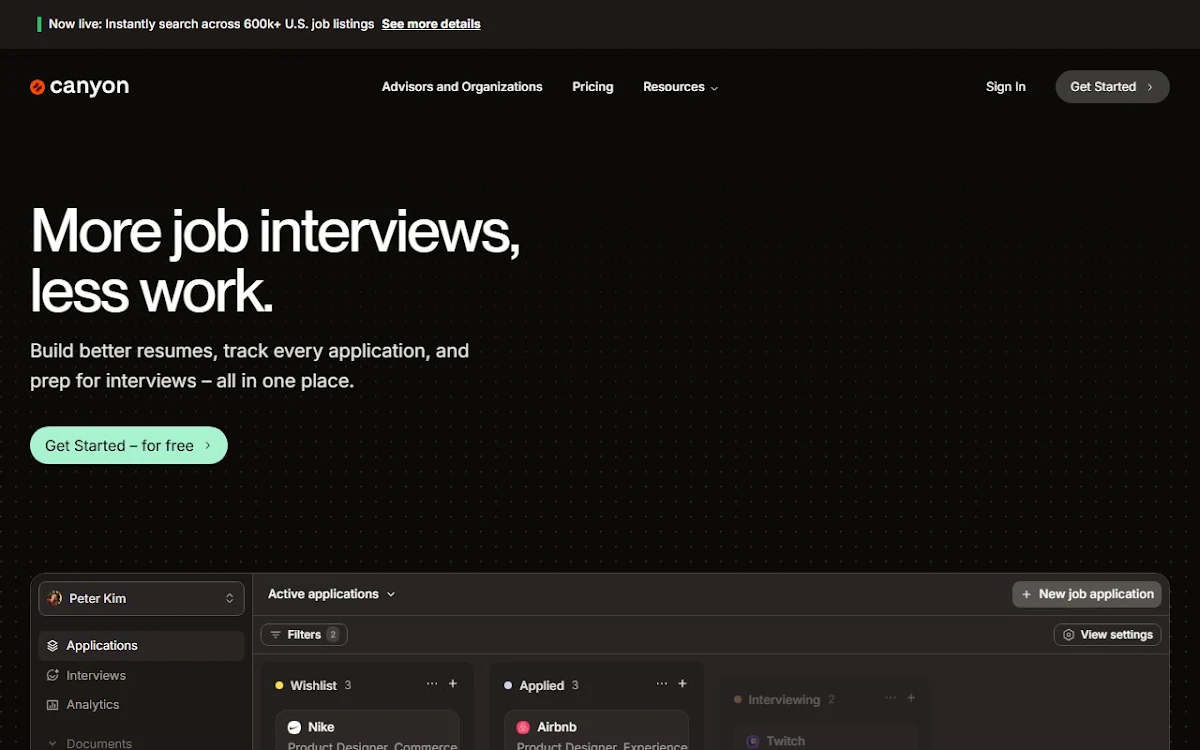Click the Interviewing column title
This screenshot has height=750, width=1200.
click(784, 700)
